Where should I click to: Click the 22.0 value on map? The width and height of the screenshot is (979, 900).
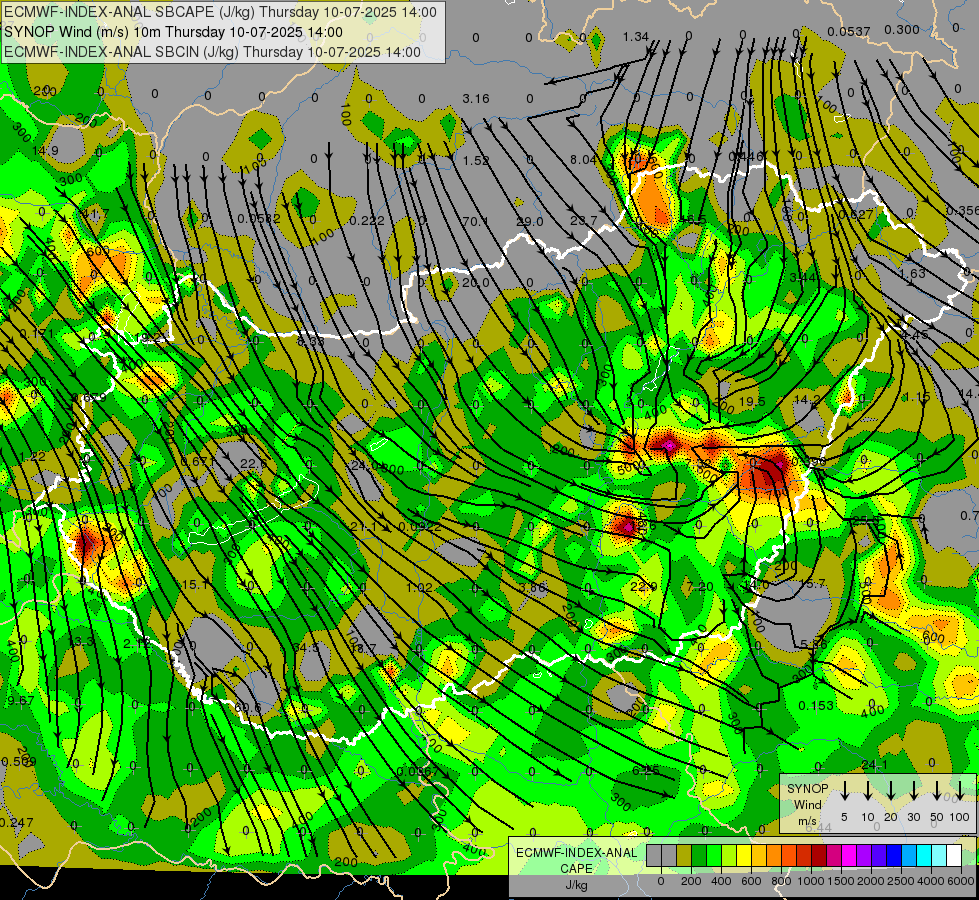(644, 586)
